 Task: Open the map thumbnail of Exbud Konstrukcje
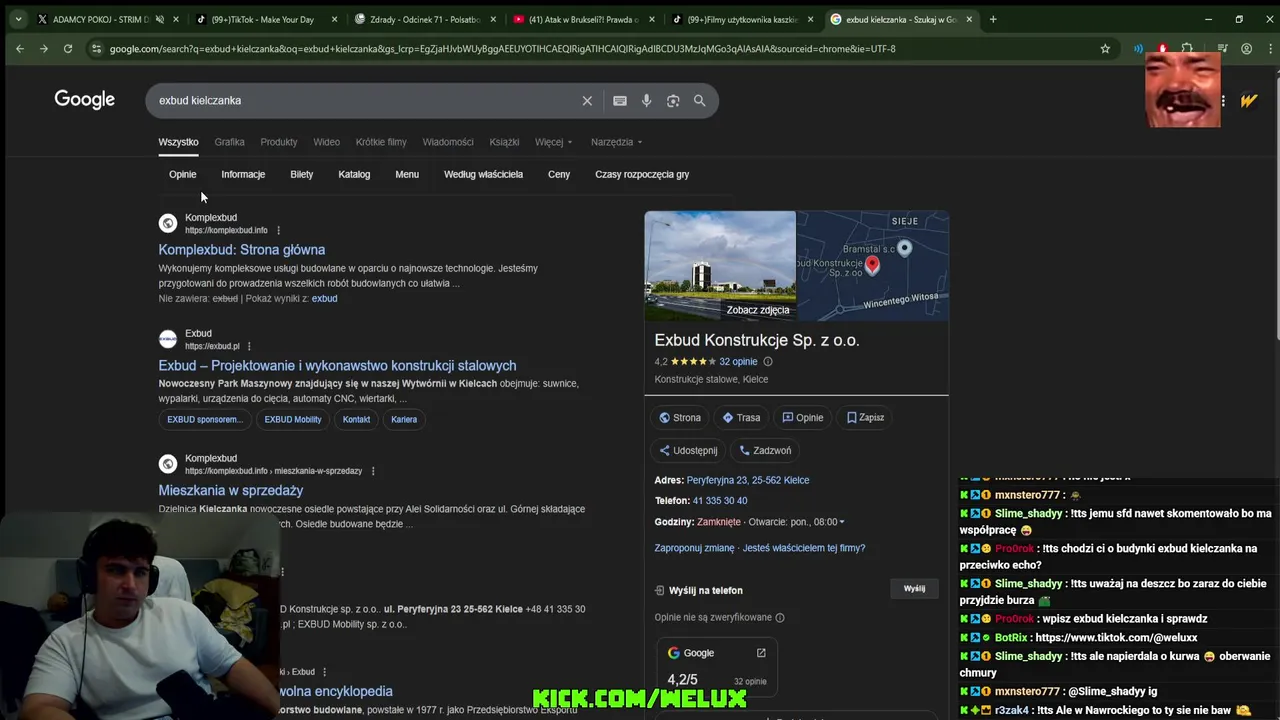coord(872,265)
